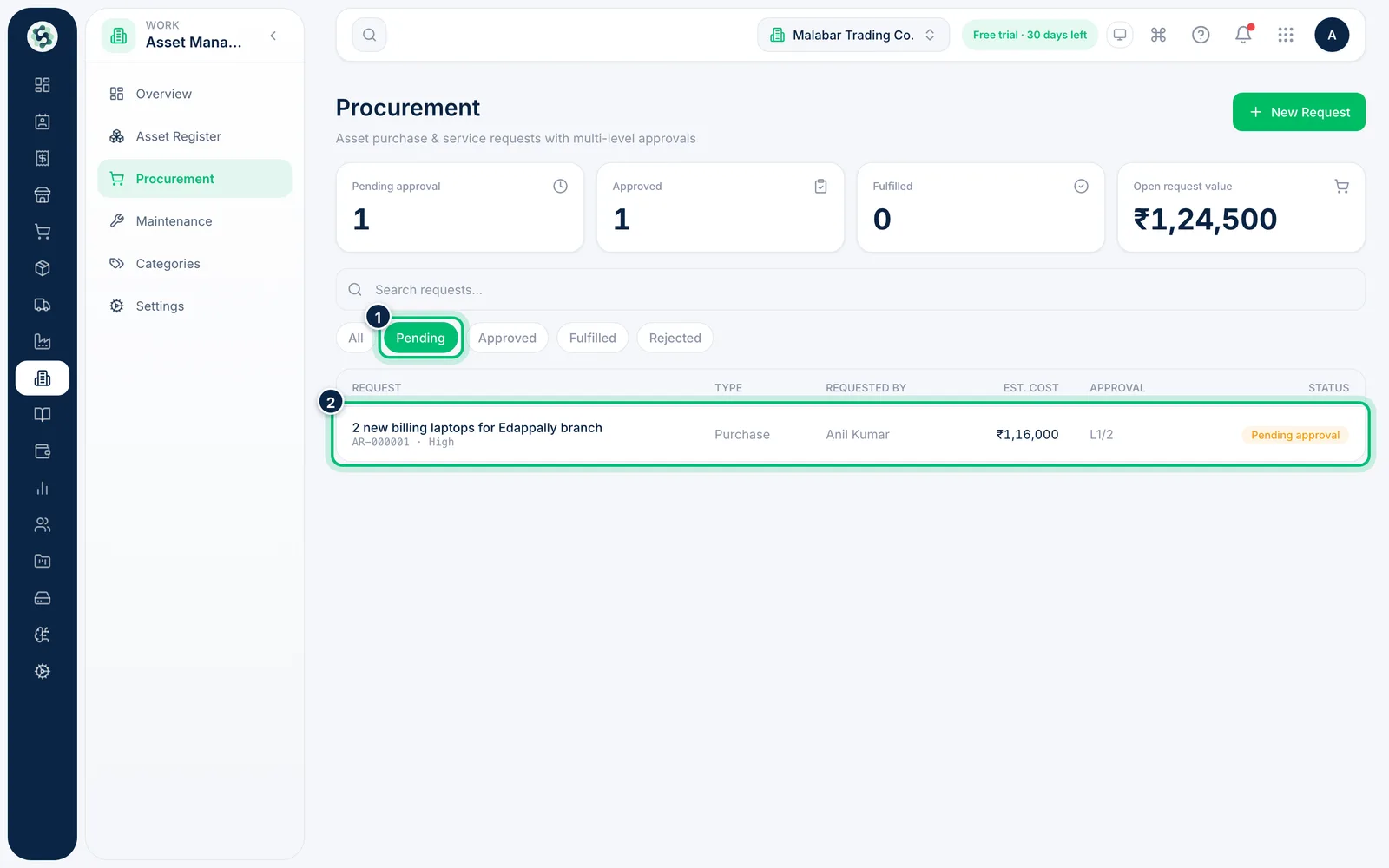Screen dimensions: 1389x868
Task: Open Settings in module sidebar
Action: (x=194, y=306)
